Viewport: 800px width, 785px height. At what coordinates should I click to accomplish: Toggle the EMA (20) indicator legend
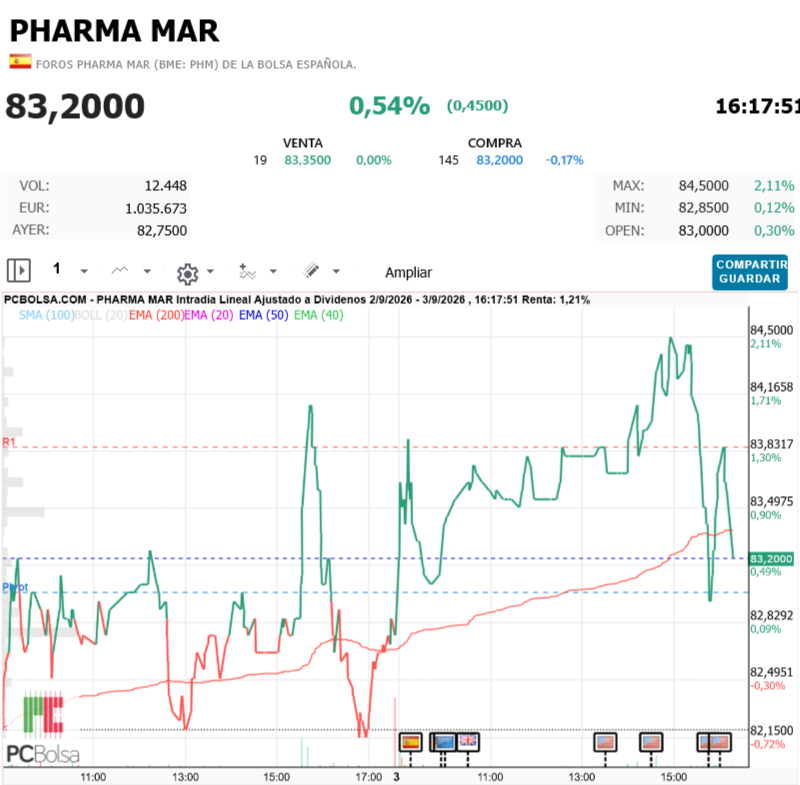pos(209,315)
